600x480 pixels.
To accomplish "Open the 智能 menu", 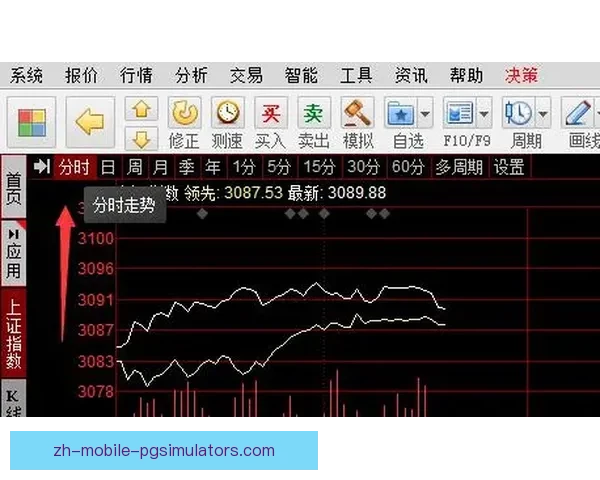I will (x=301, y=75).
